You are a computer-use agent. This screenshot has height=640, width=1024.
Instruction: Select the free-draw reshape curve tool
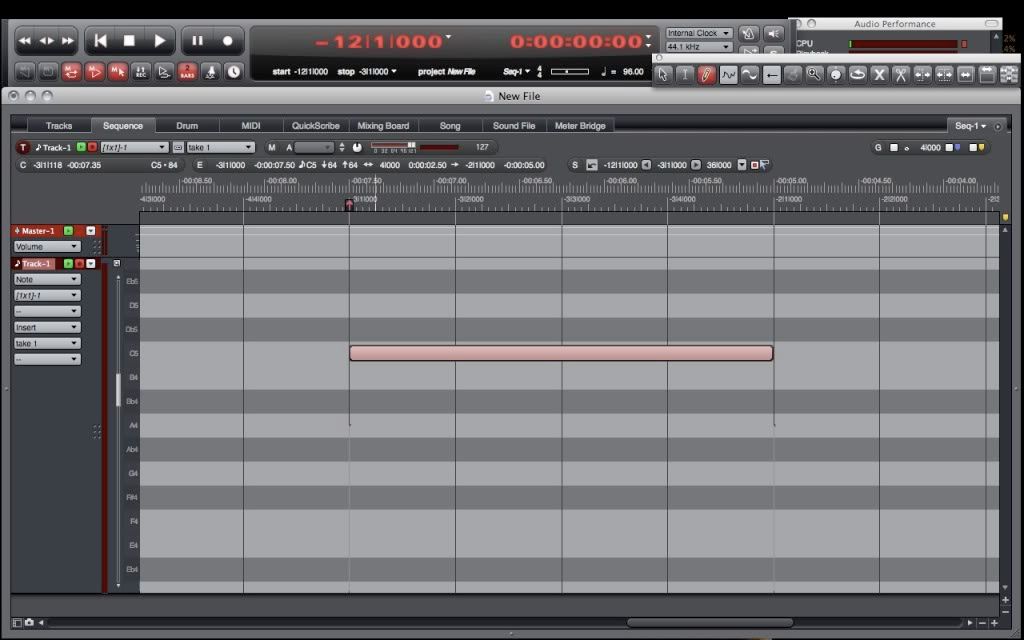(x=728, y=75)
